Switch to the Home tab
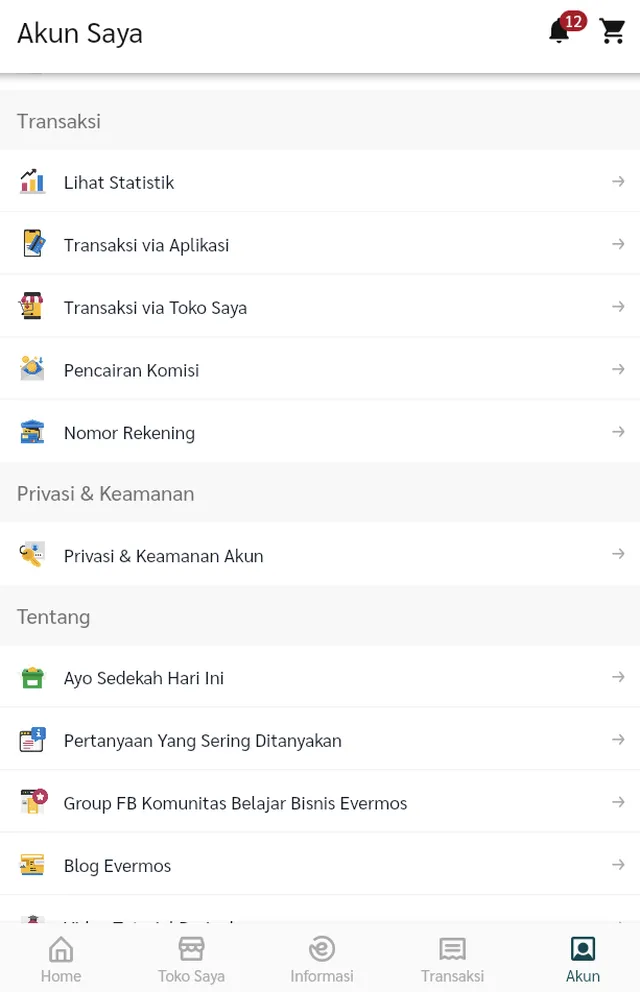Screen dimensions: 640x992 (61, 956)
